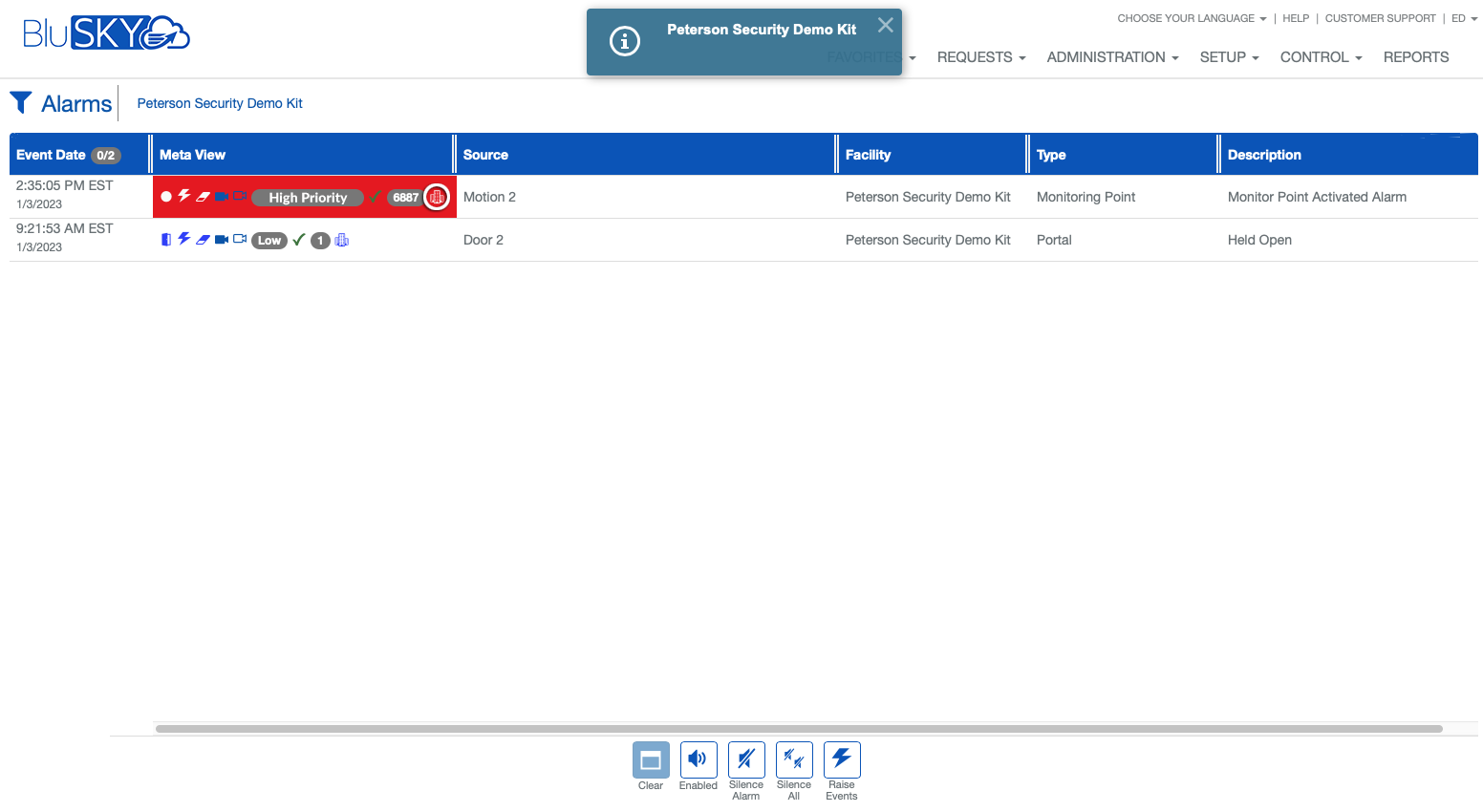The image size is (1483, 812).
Task: Click the red facility icon on Motion 2 row
Action: click(437, 197)
